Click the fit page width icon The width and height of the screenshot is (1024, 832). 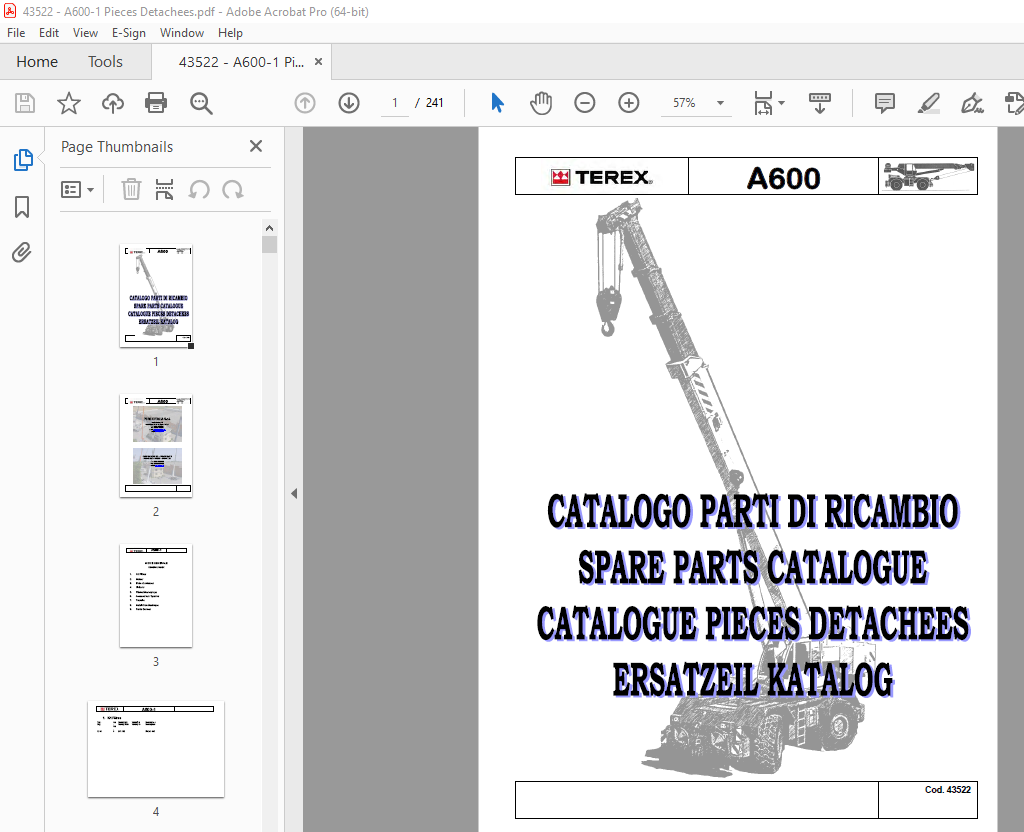763,103
